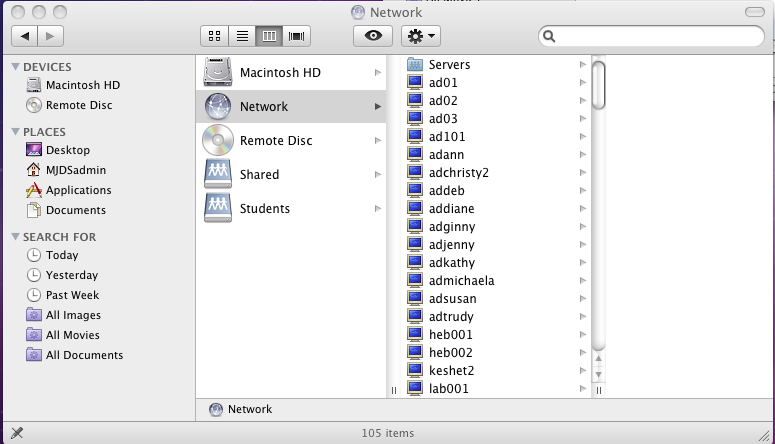Toggle the toolbar with the pill button

click(x=755, y=12)
